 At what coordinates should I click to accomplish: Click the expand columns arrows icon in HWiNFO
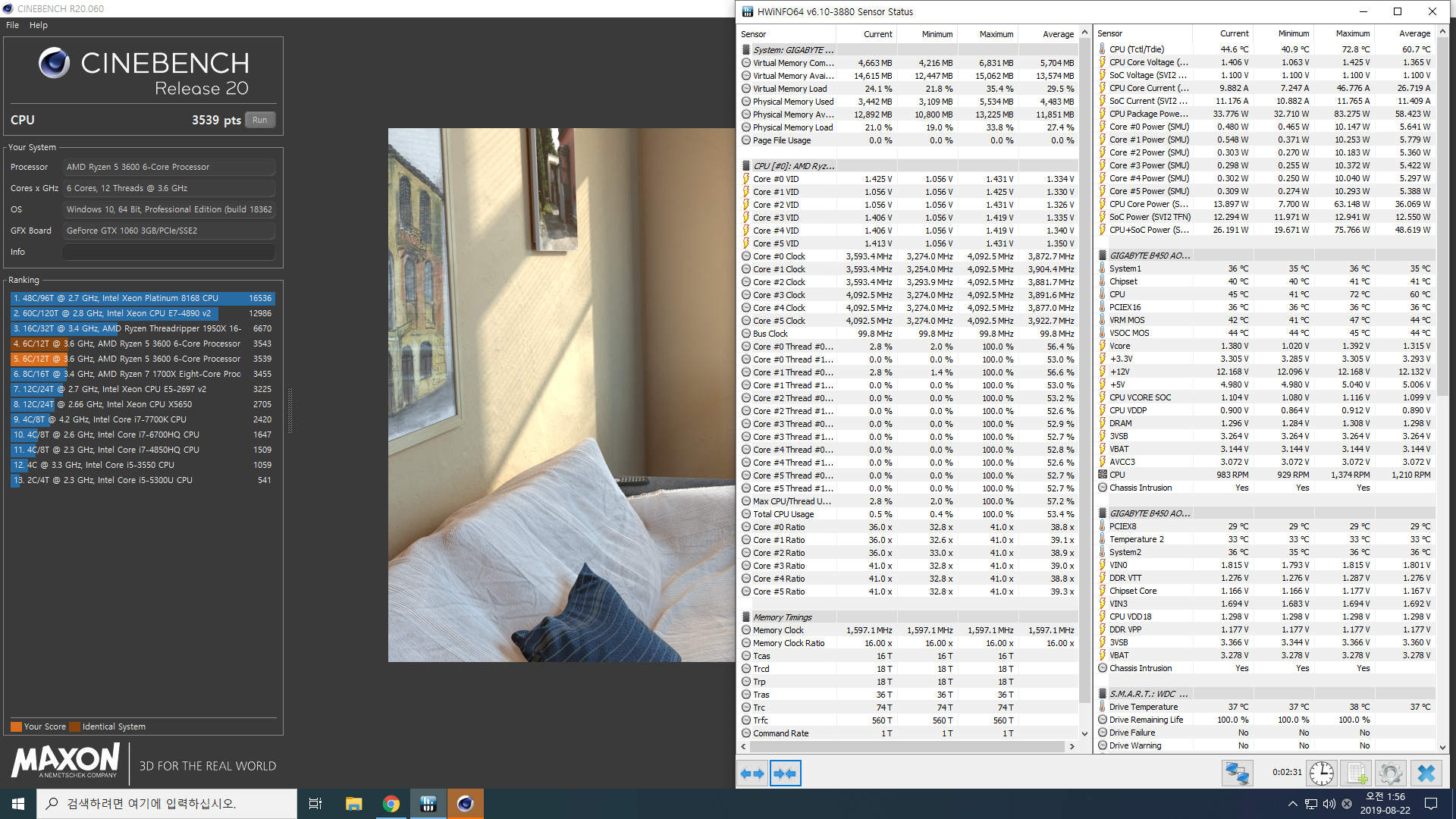click(752, 773)
